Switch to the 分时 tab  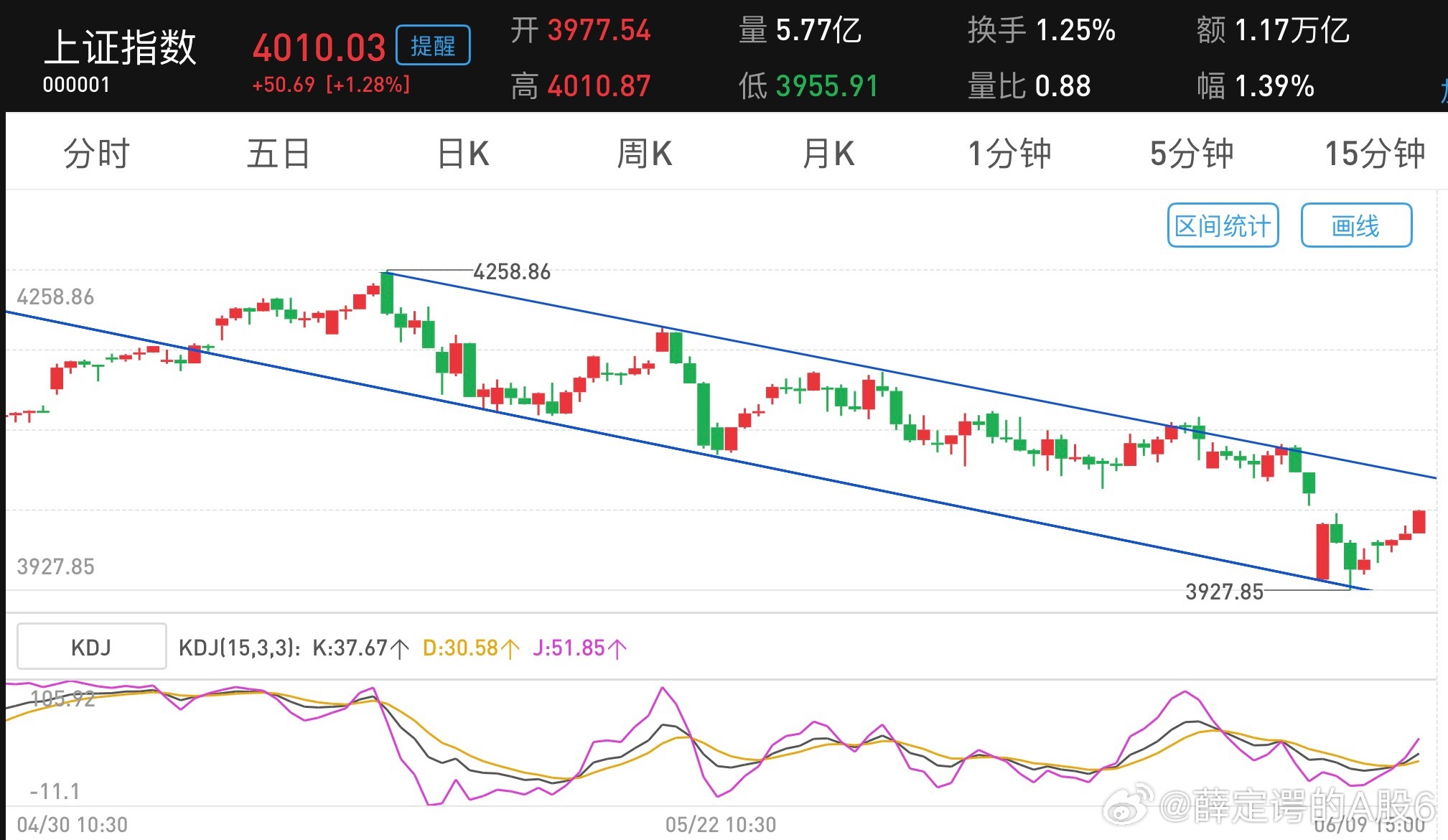point(96,154)
